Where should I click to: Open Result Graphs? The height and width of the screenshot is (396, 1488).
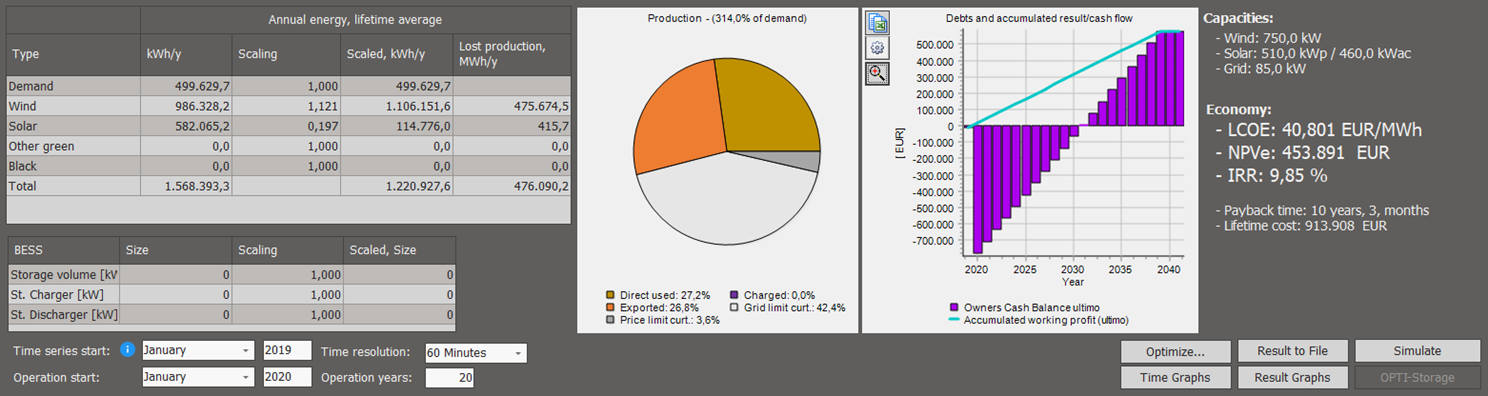click(x=1293, y=377)
